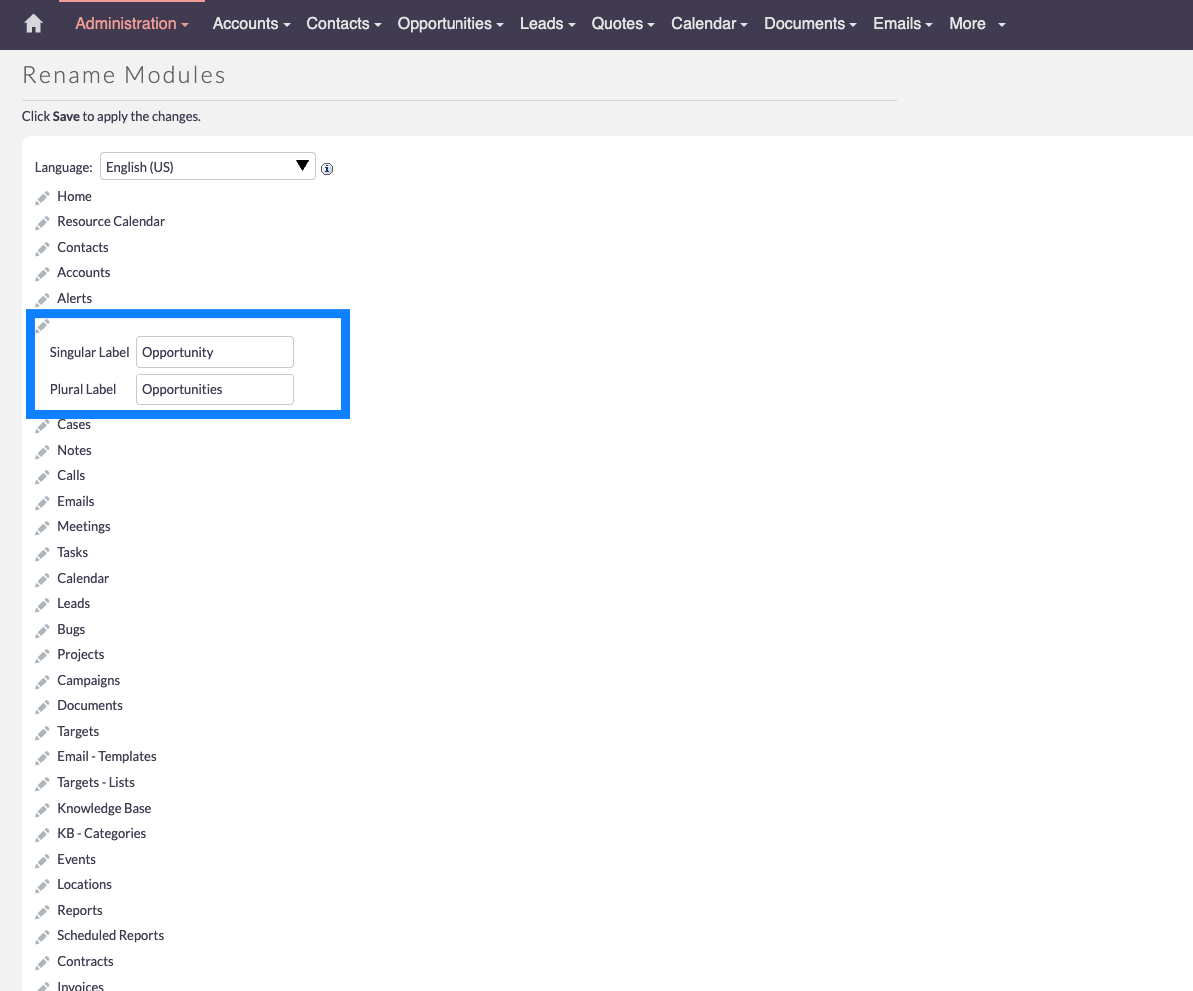Open the Language dropdown selector
The width and height of the screenshot is (1193, 991).
pyautogui.click(x=208, y=167)
